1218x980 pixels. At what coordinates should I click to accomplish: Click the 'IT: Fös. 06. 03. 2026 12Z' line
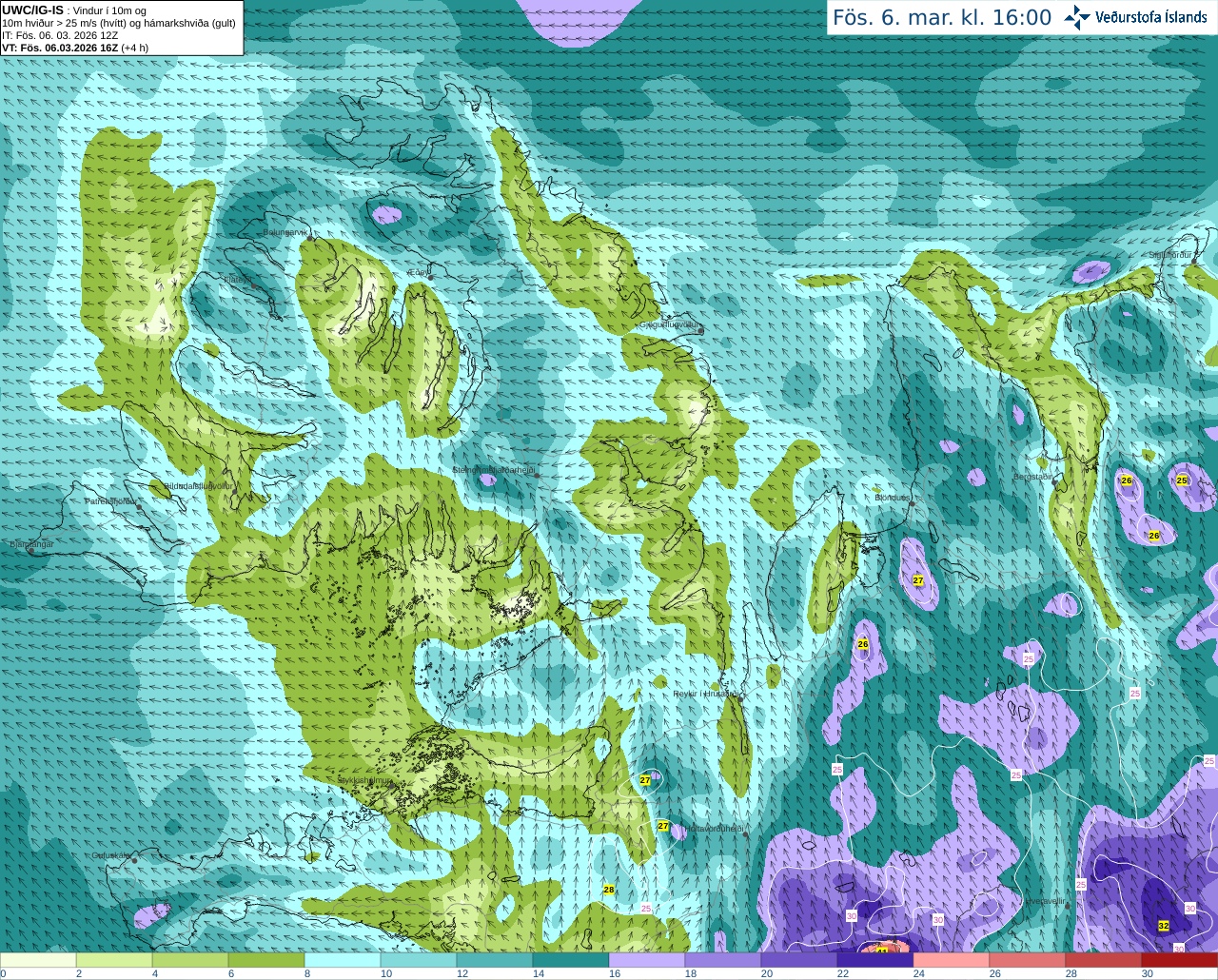60,35
